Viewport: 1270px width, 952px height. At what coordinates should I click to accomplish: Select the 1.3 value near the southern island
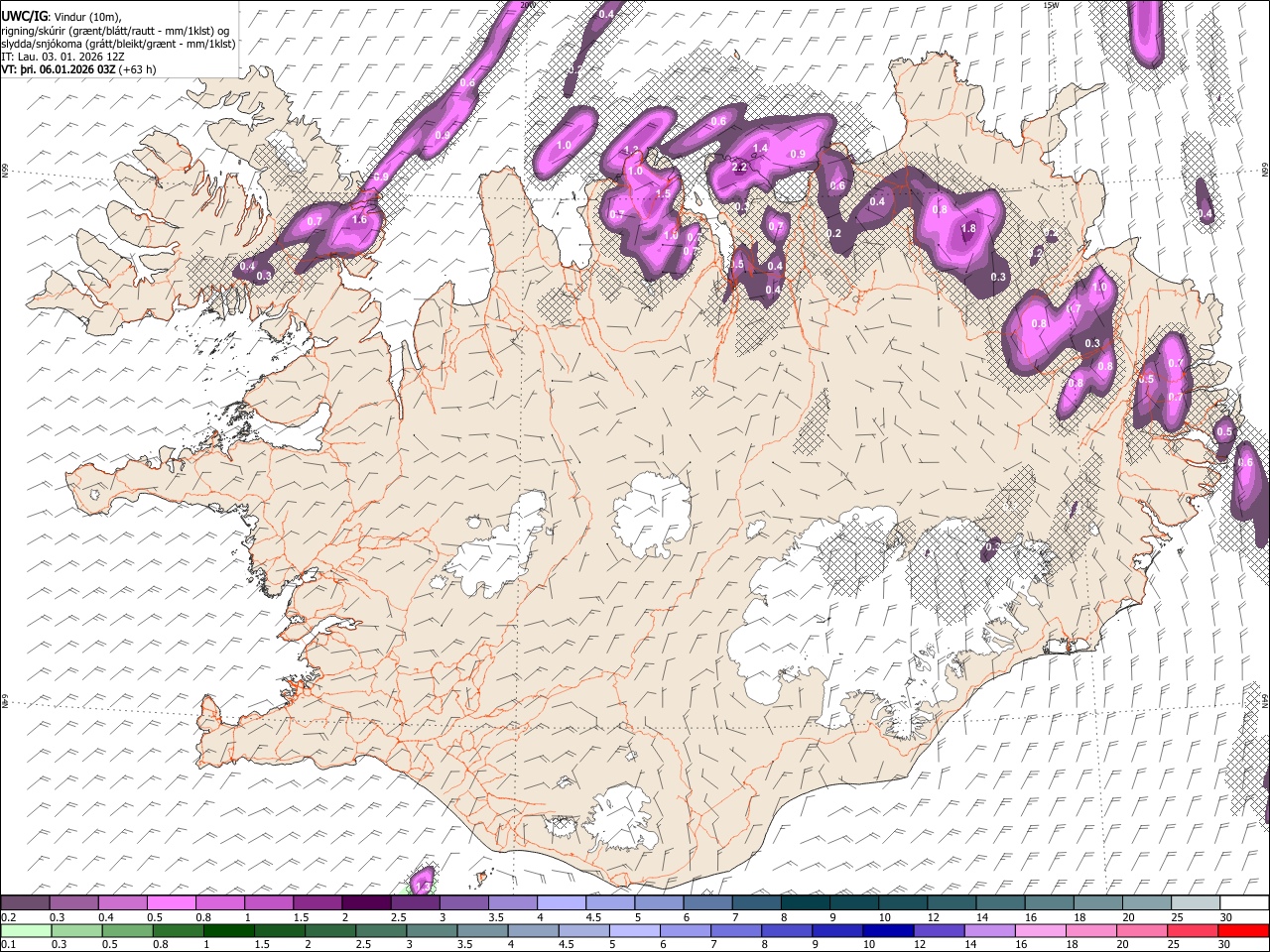(x=423, y=886)
